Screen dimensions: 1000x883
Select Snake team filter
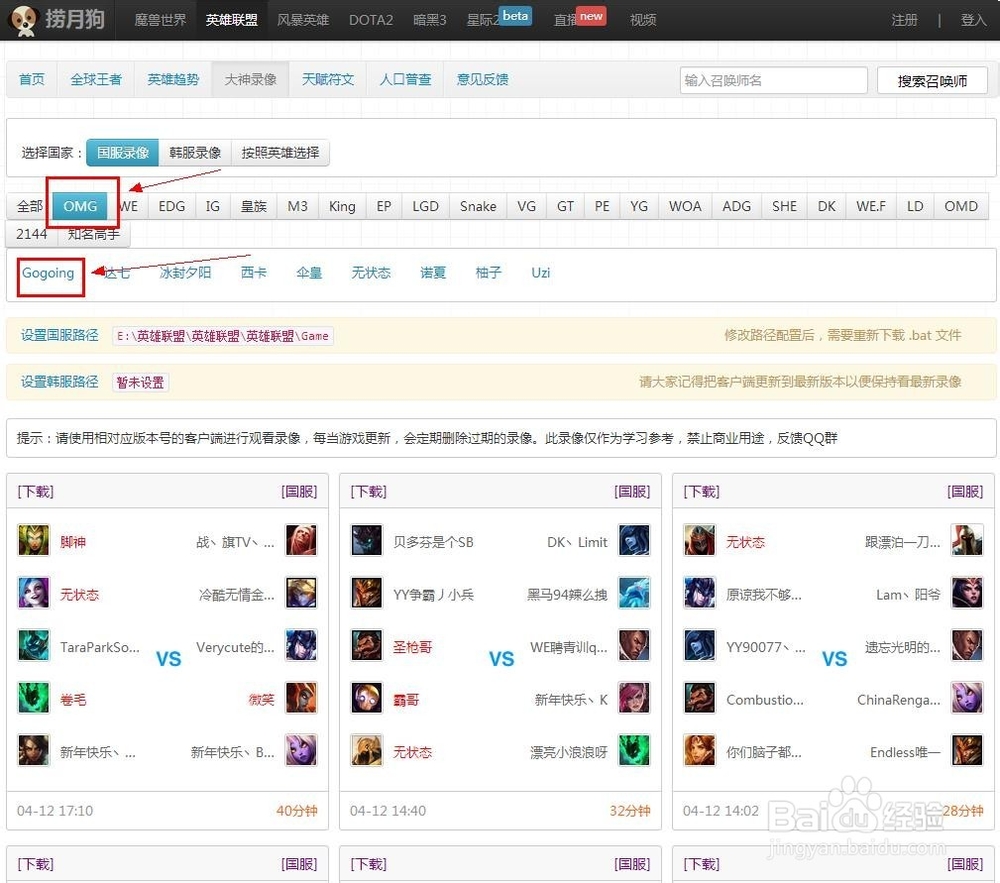[478, 207]
